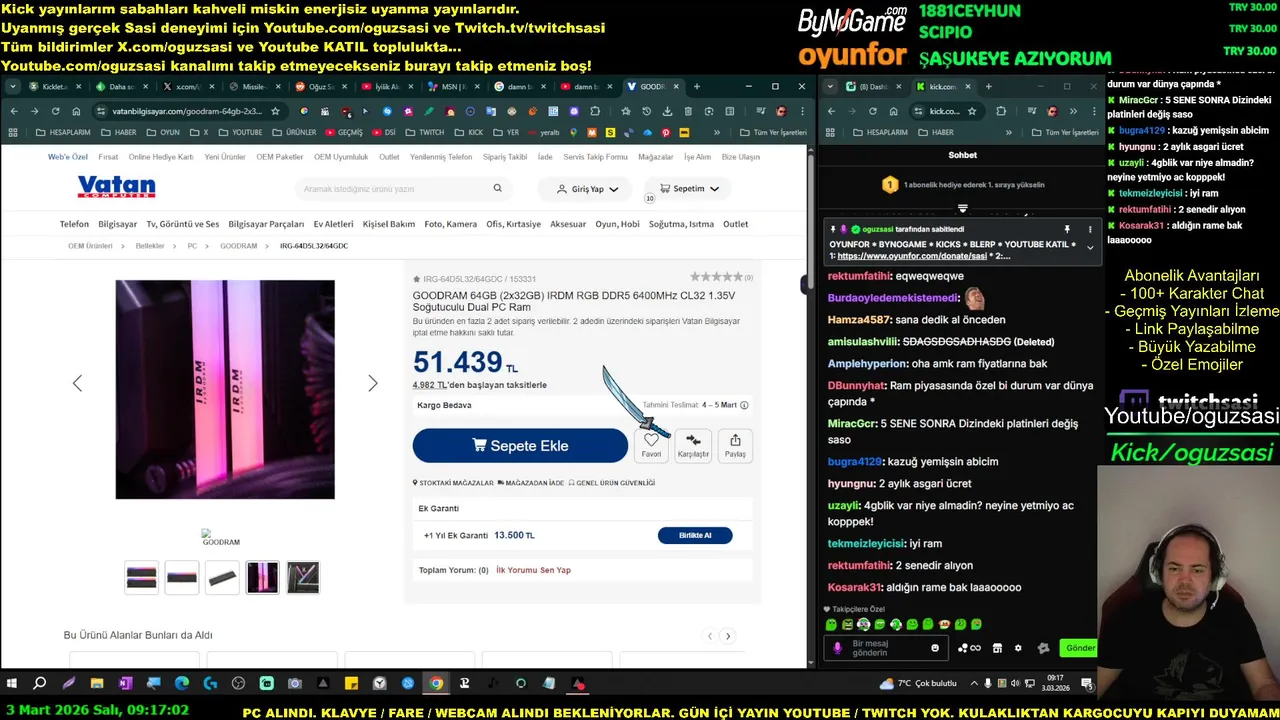Open Bilgisayar category menu
1280x720 pixels.
(x=117, y=224)
